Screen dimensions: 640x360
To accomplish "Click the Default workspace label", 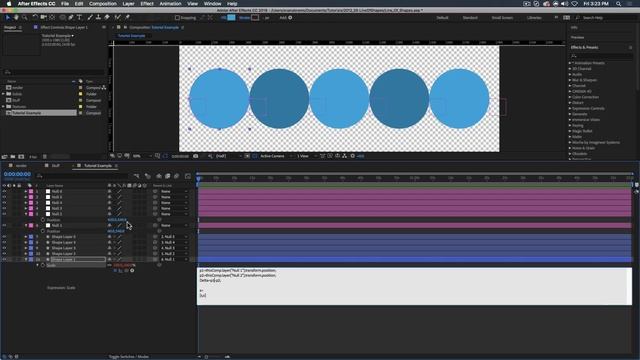I will click(442, 18).
